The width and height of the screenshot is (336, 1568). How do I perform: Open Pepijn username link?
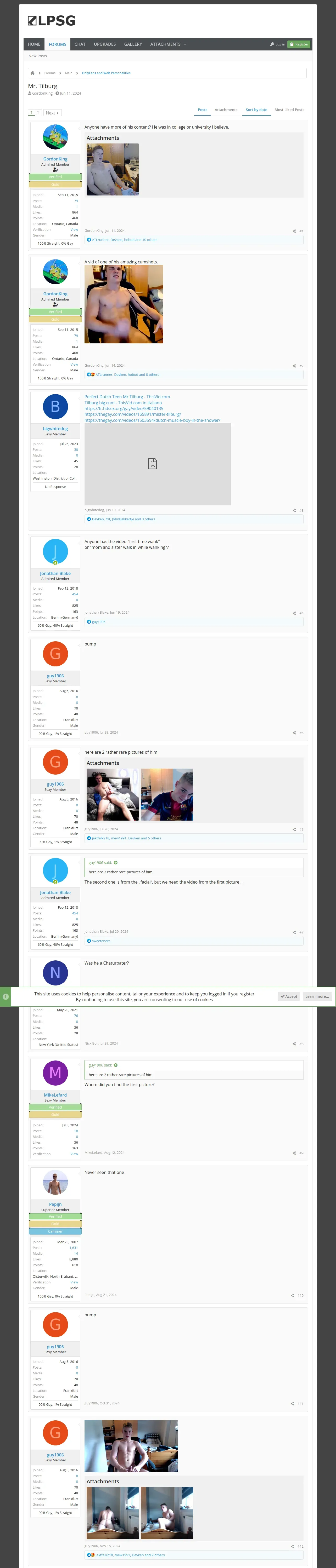[x=55, y=1204]
